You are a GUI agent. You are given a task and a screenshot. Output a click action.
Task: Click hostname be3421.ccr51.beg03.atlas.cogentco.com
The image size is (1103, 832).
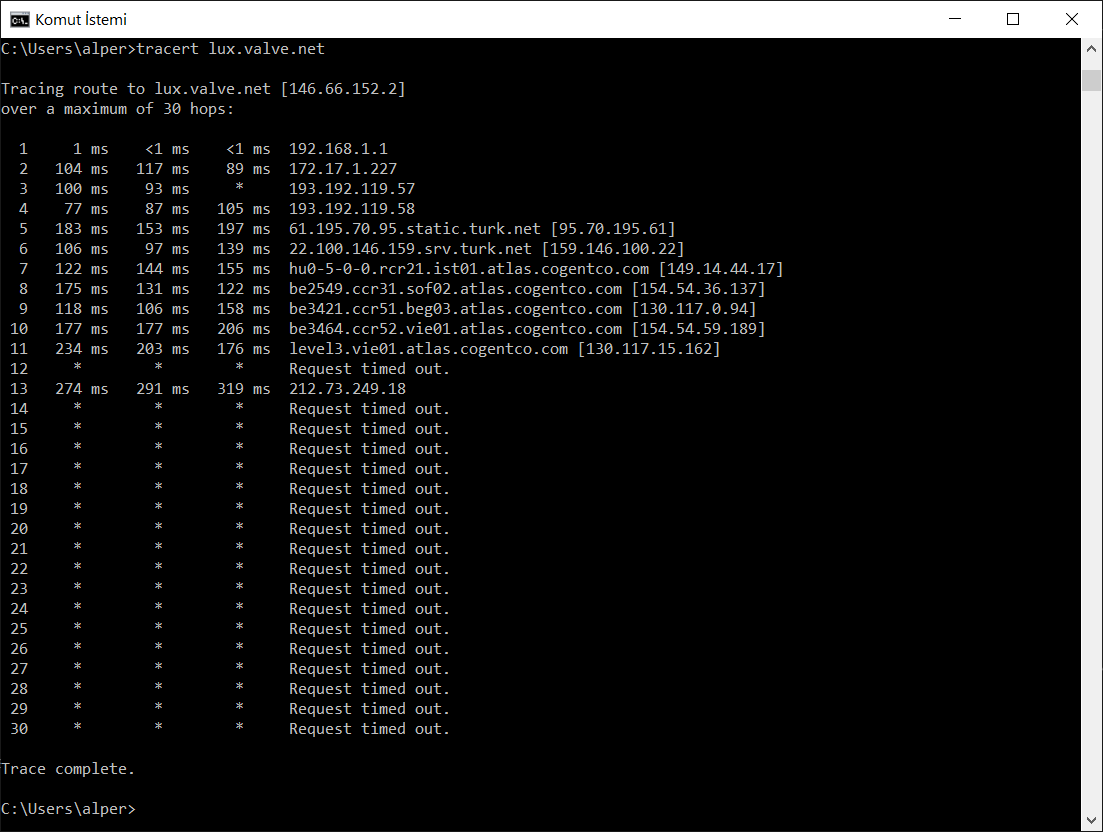pos(456,309)
